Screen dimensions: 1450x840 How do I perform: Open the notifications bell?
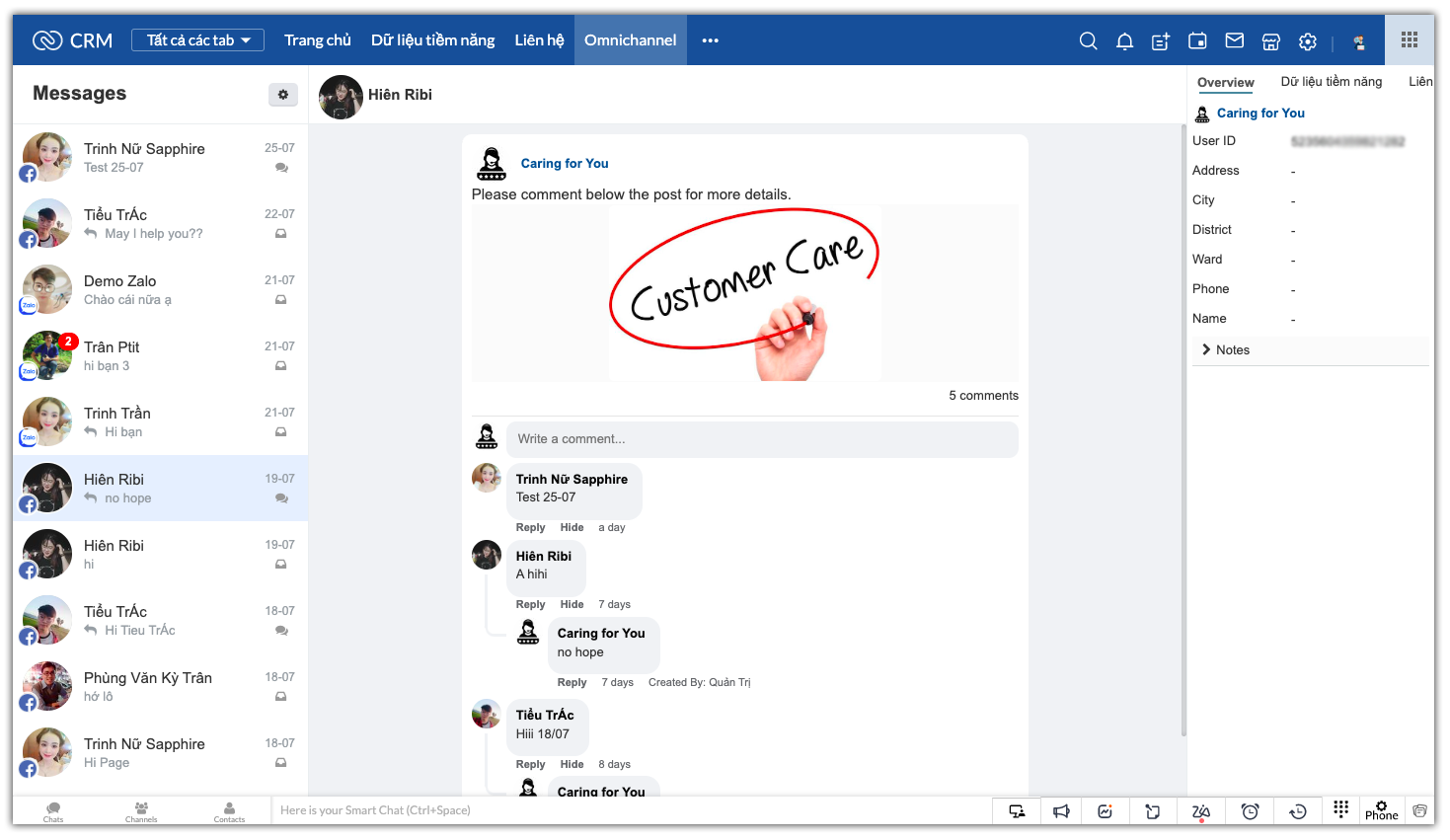tap(1124, 40)
